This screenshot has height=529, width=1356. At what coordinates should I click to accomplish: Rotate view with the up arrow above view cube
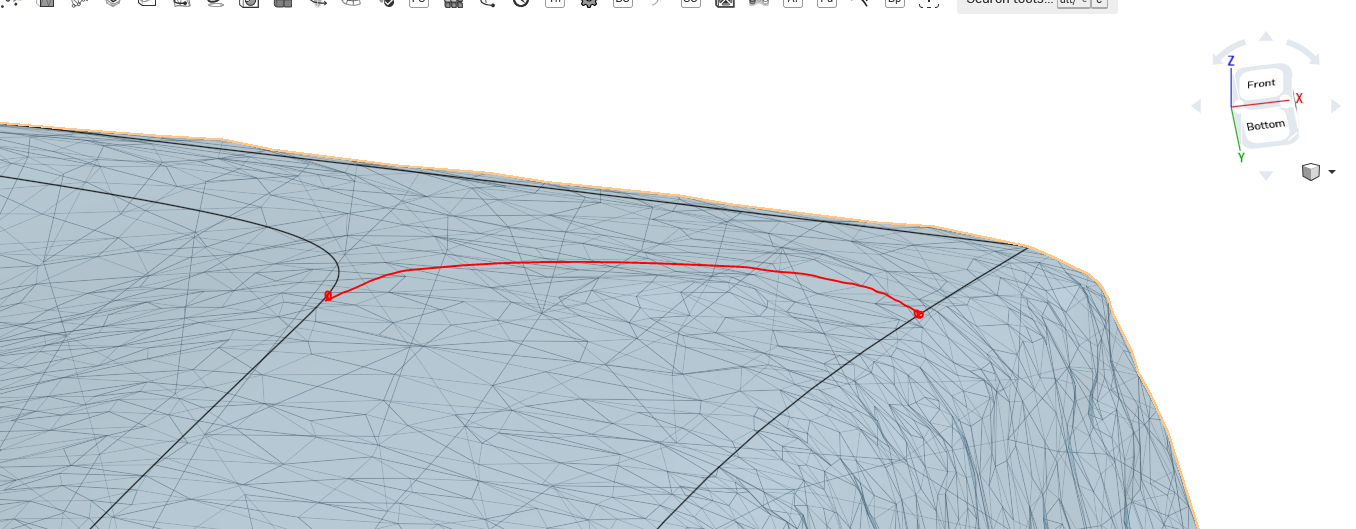(x=1266, y=36)
